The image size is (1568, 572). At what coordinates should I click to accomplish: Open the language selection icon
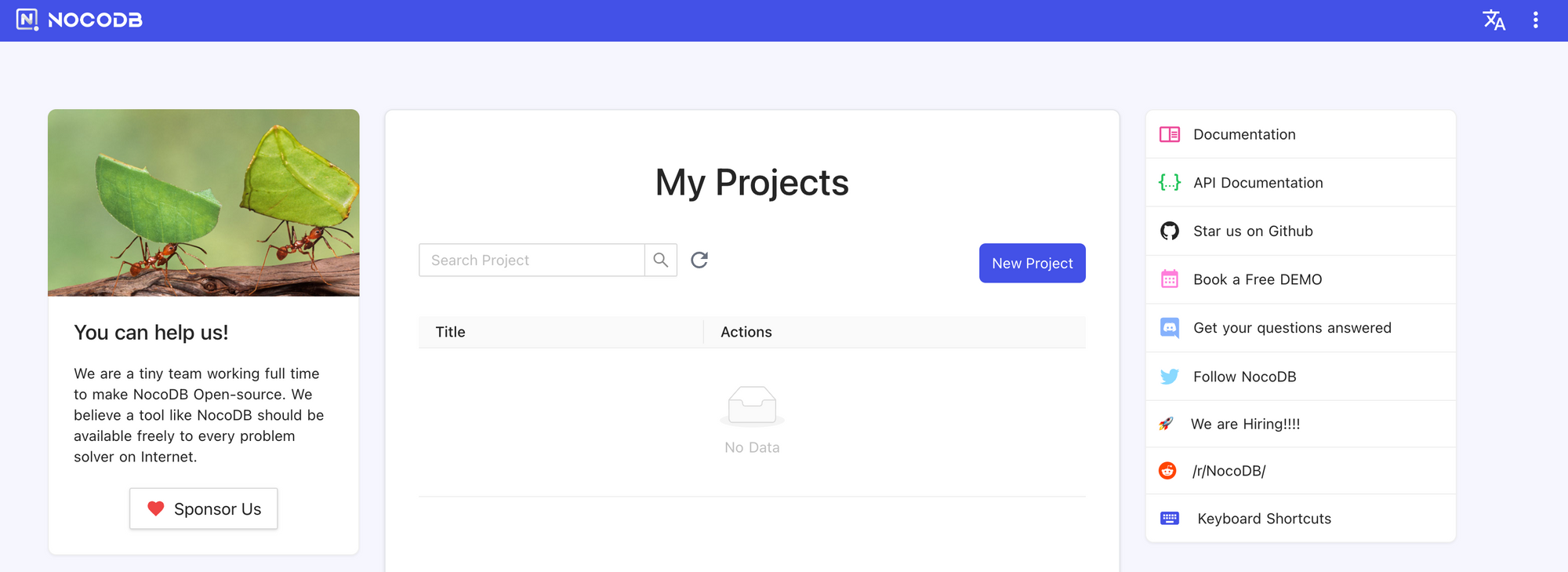tap(1494, 20)
